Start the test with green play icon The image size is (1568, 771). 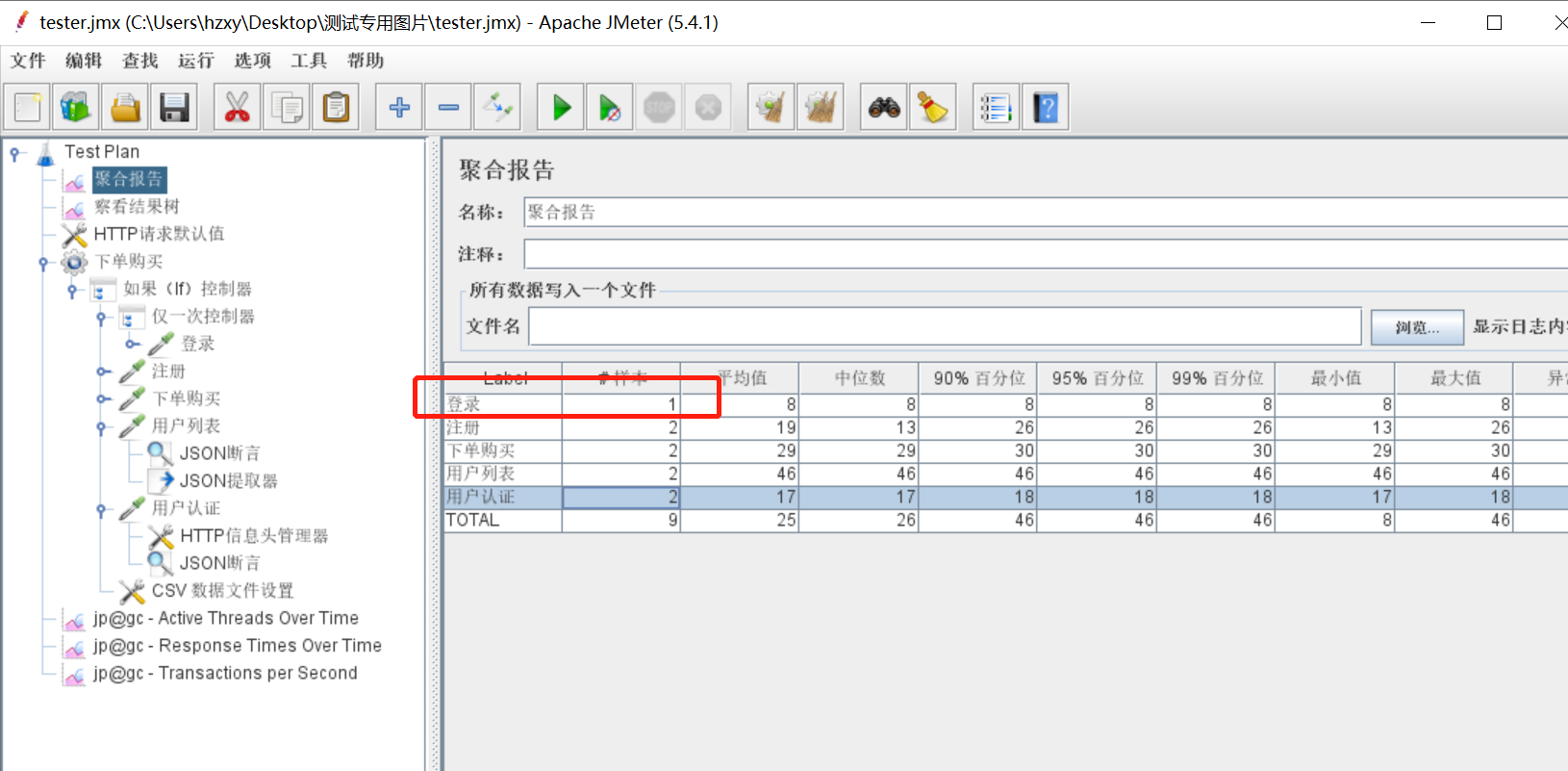(x=561, y=107)
